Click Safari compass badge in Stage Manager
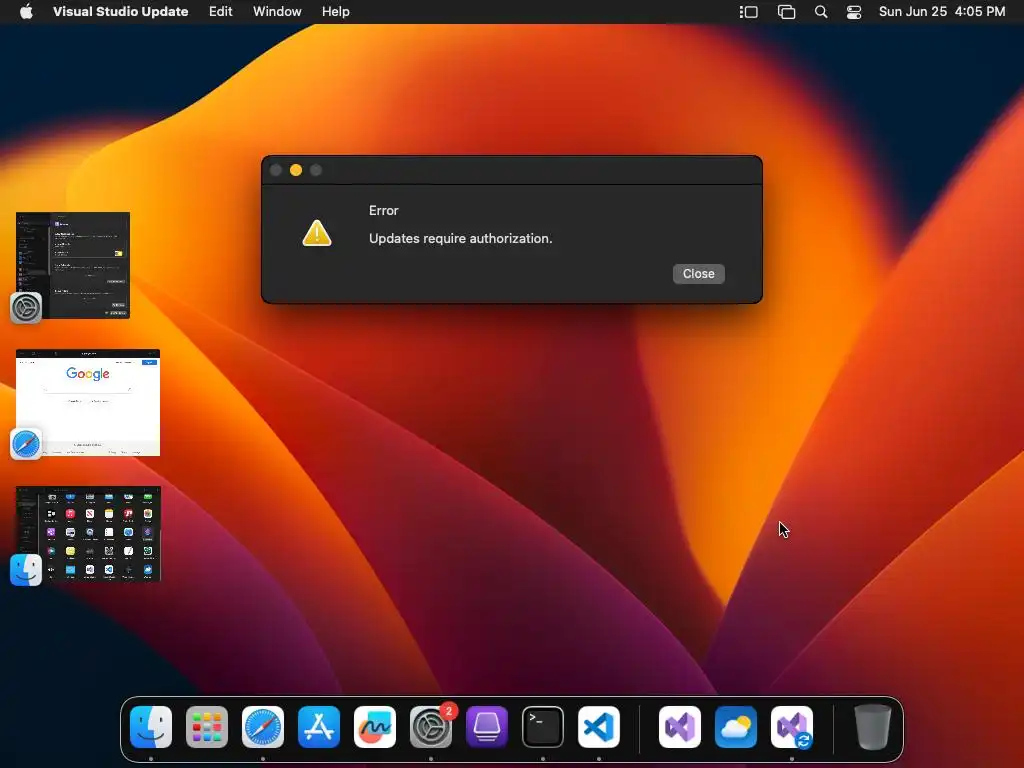Image resolution: width=1024 pixels, height=768 pixels. point(26,444)
